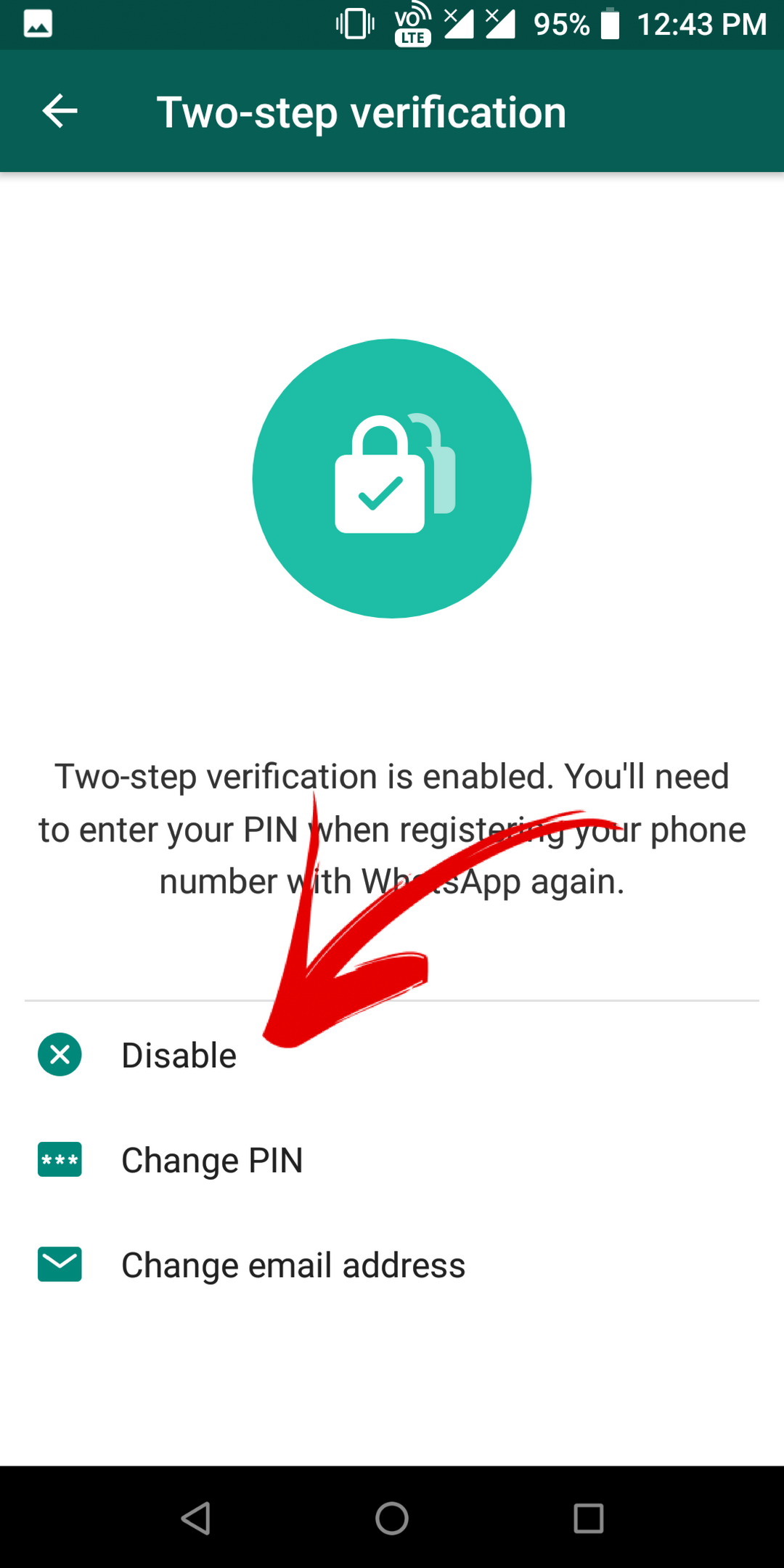The width and height of the screenshot is (784, 1568).
Task: Tap the image notification icon in status bar
Action: [38, 24]
